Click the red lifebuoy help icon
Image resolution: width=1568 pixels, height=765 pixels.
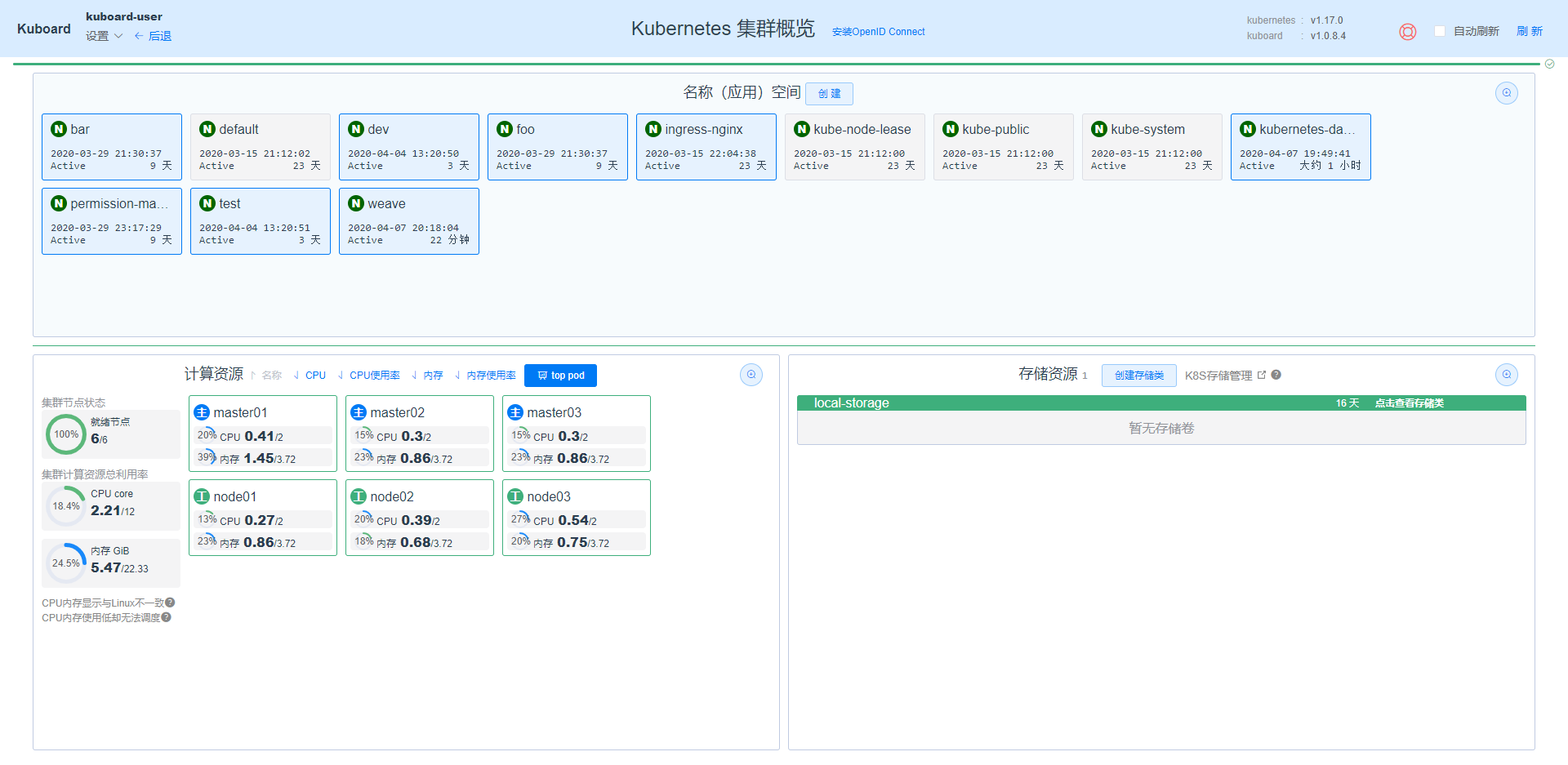(x=1407, y=32)
